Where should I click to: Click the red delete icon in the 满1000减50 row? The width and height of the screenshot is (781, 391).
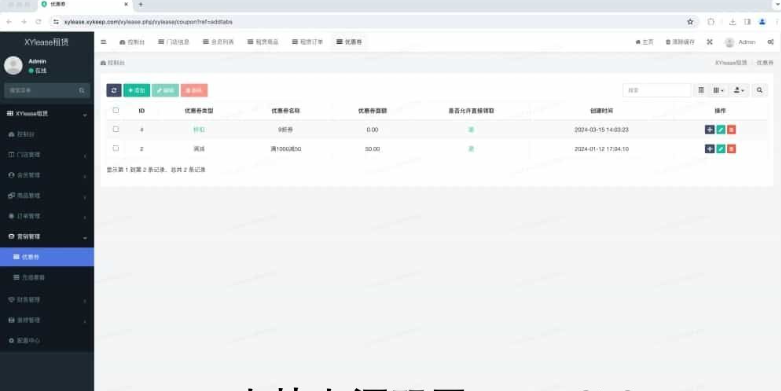(x=731, y=148)
